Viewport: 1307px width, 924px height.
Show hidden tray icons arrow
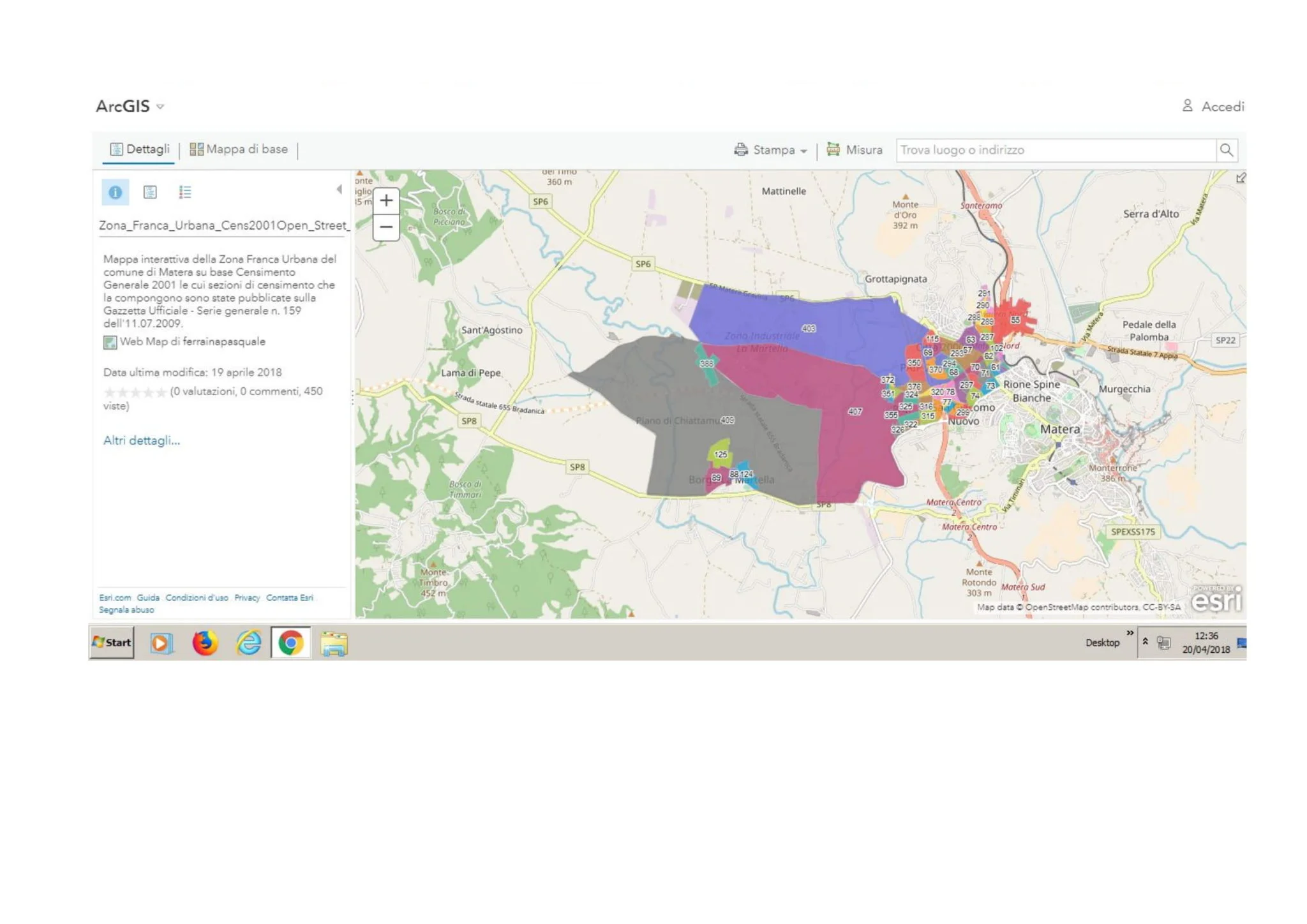[x=1146, y=641]
